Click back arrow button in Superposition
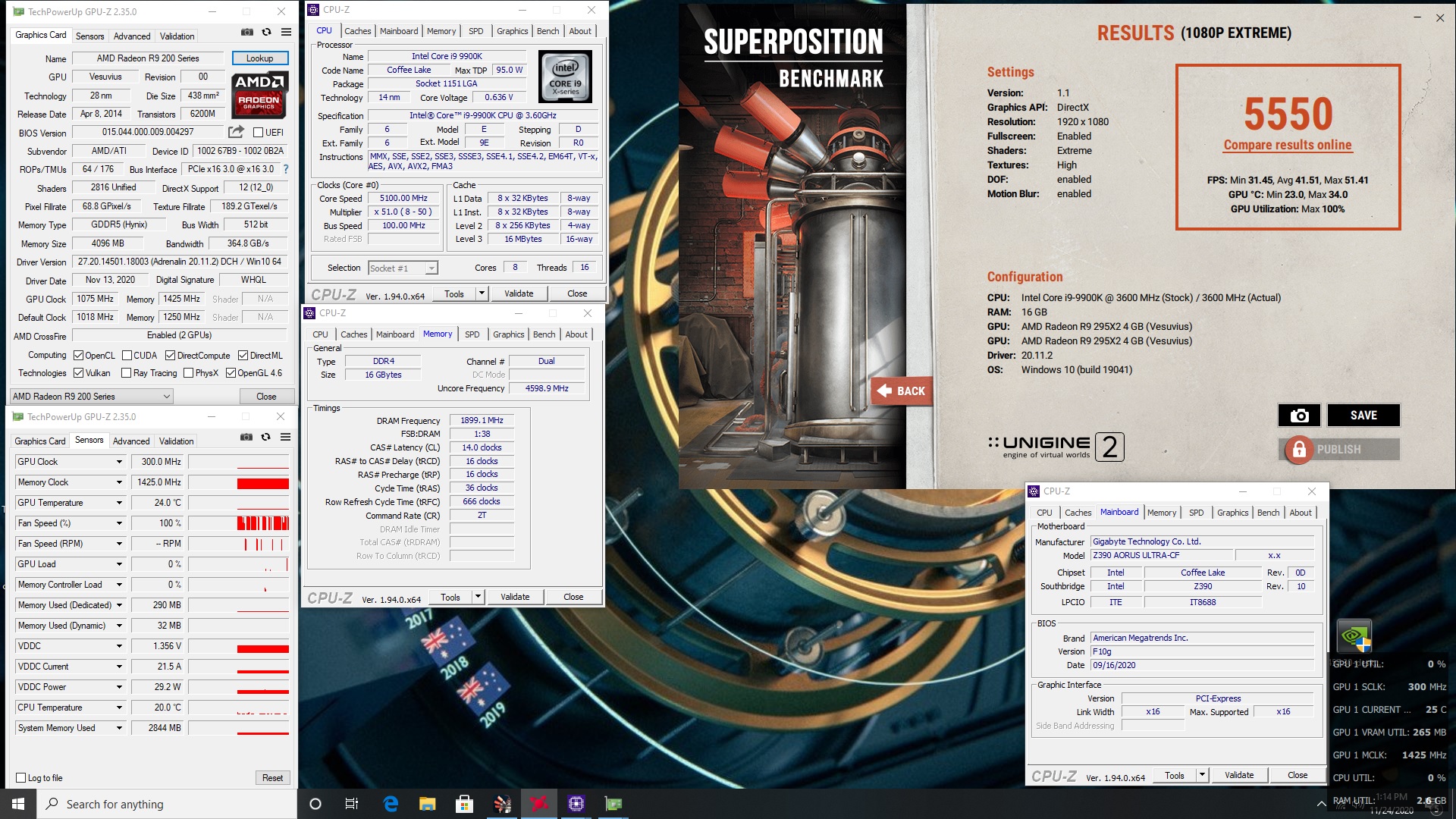The height and width of the screenshot is (819, 1456). click(x=900, y=391)
